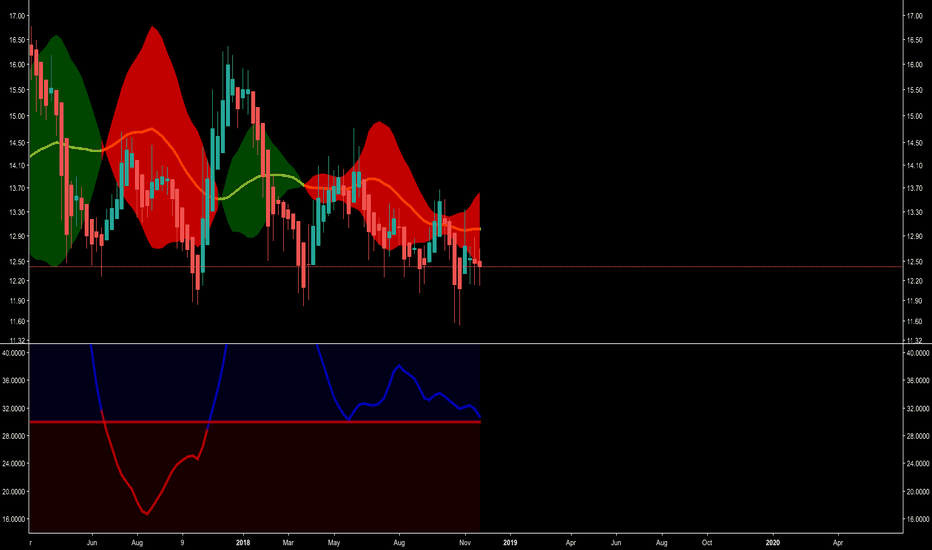Click the 28.0000 label on the right indicator axis
Image resolution: width=932 pixels, height=550 pixels.
pos(918,436)
